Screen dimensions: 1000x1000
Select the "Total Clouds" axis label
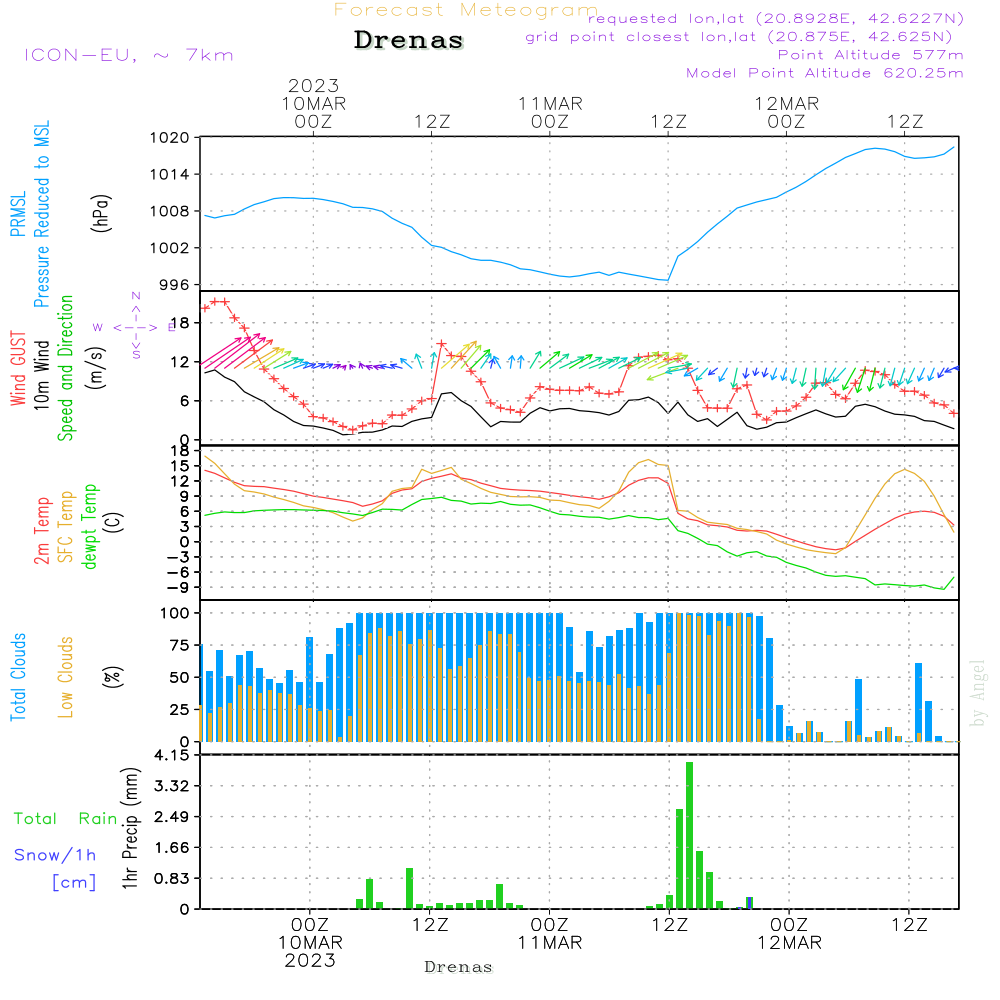click(17, 677)
